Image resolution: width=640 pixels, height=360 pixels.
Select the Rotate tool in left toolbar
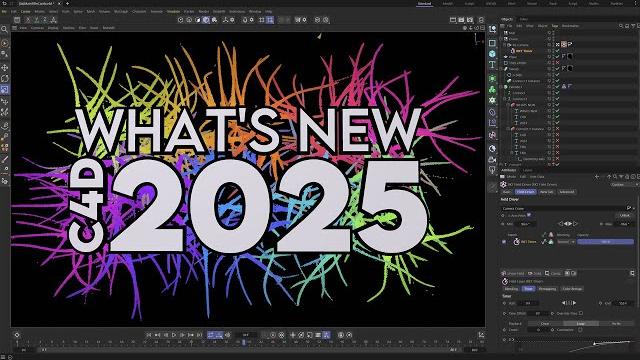(x=4, y=78)
